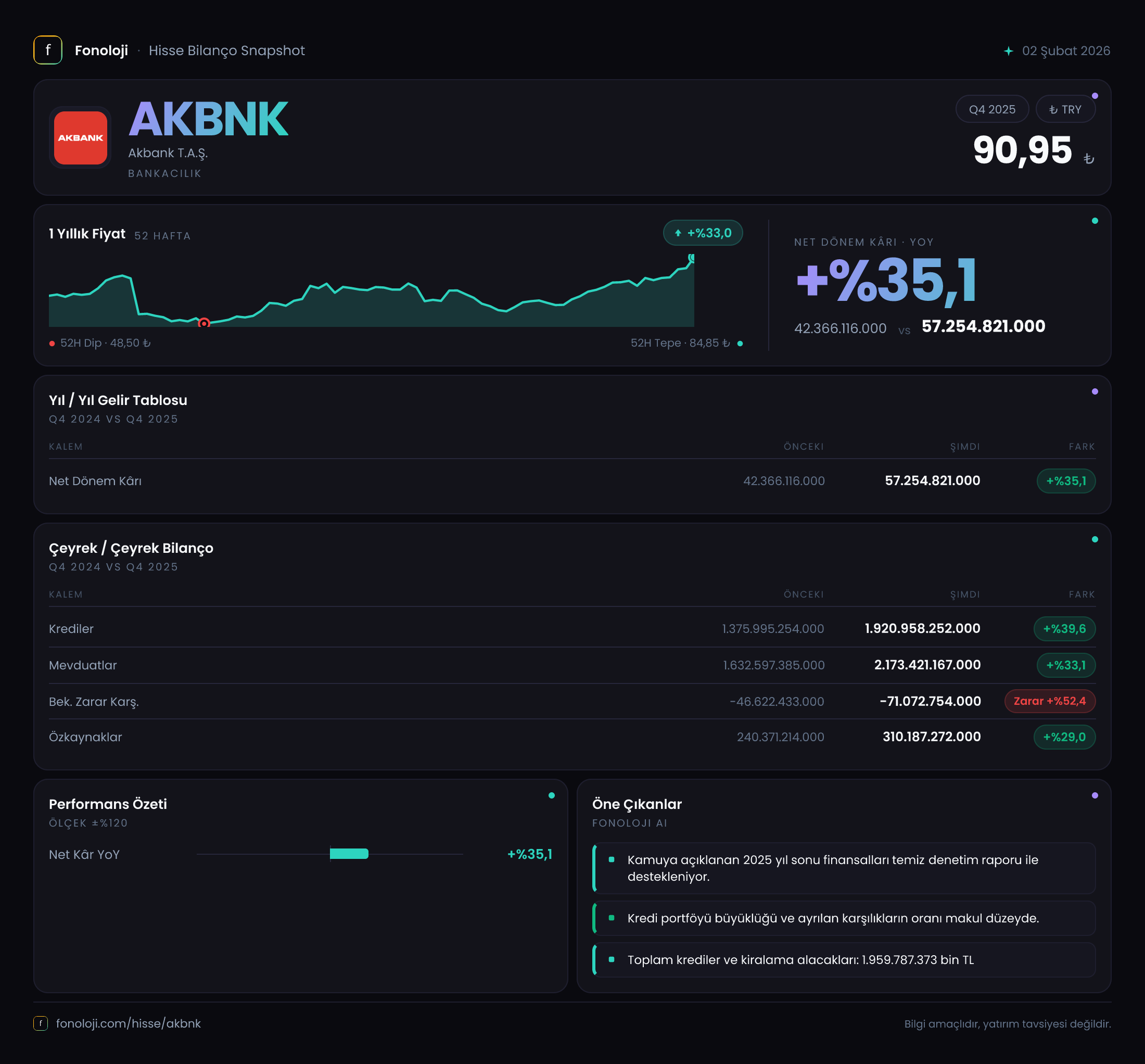Viewport: 1145px width, 1064px height.
Task: Click the small Fonoloji icon in footer
Action: coord(40,1023)
